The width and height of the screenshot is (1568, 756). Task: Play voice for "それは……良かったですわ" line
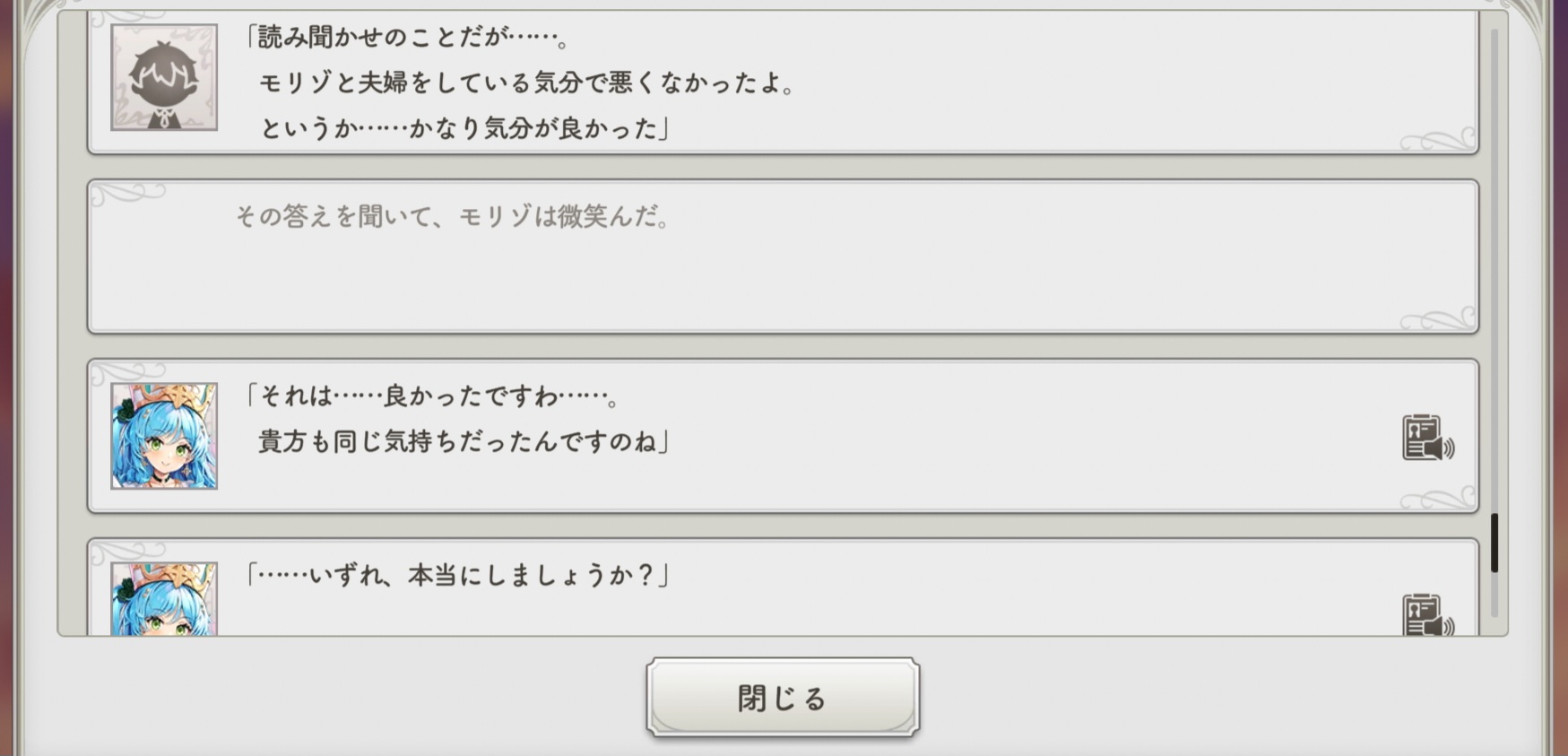point(1426,439)
